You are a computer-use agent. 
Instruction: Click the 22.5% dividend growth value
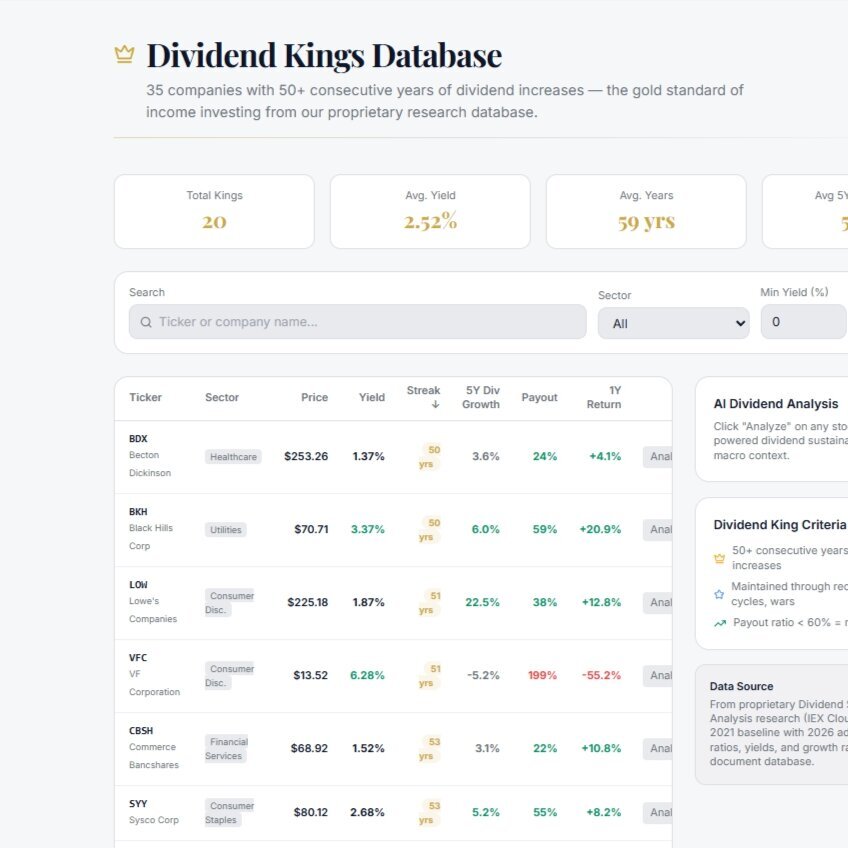point(482,602)
